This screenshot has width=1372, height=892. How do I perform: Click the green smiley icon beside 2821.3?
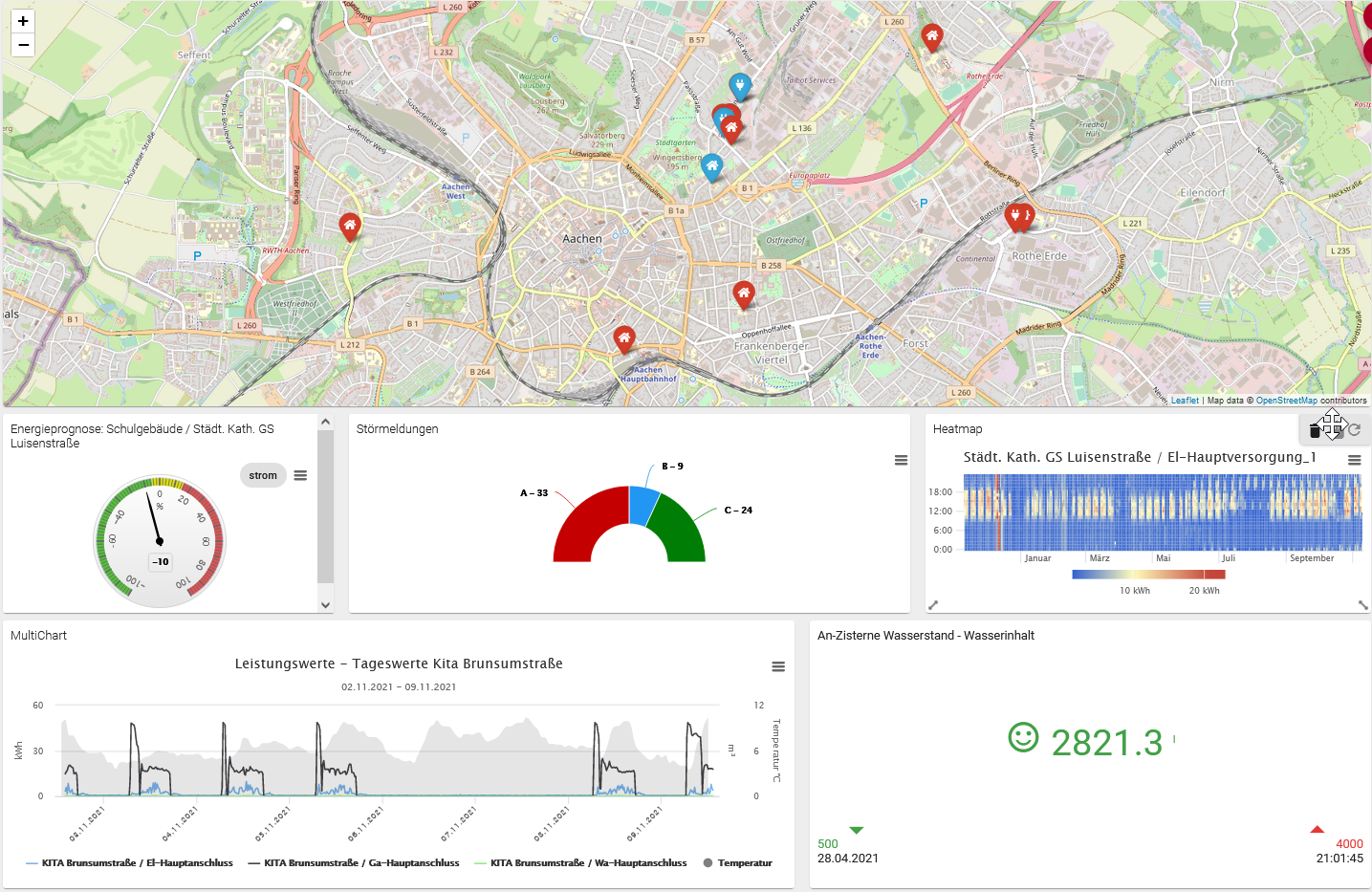pos(1025,738)
